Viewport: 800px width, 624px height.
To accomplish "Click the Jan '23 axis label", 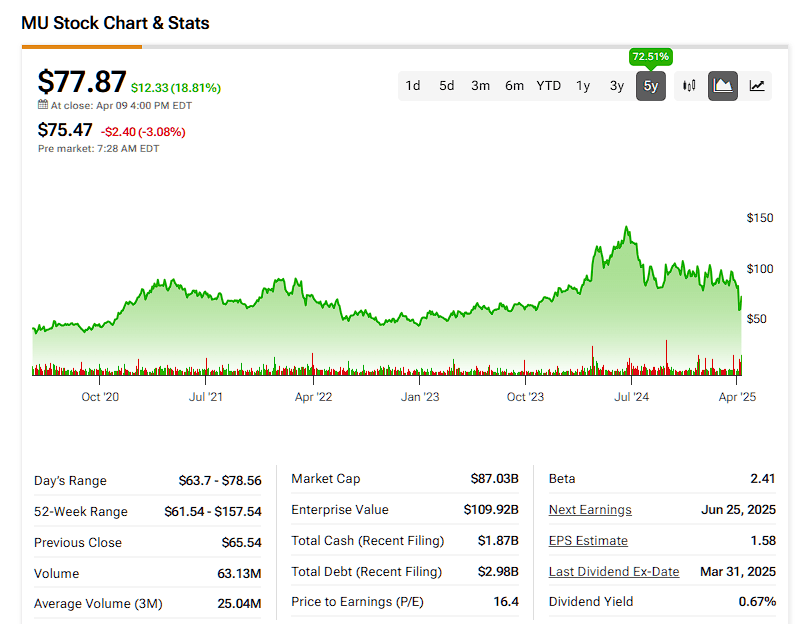I will (x=419, y=397).
